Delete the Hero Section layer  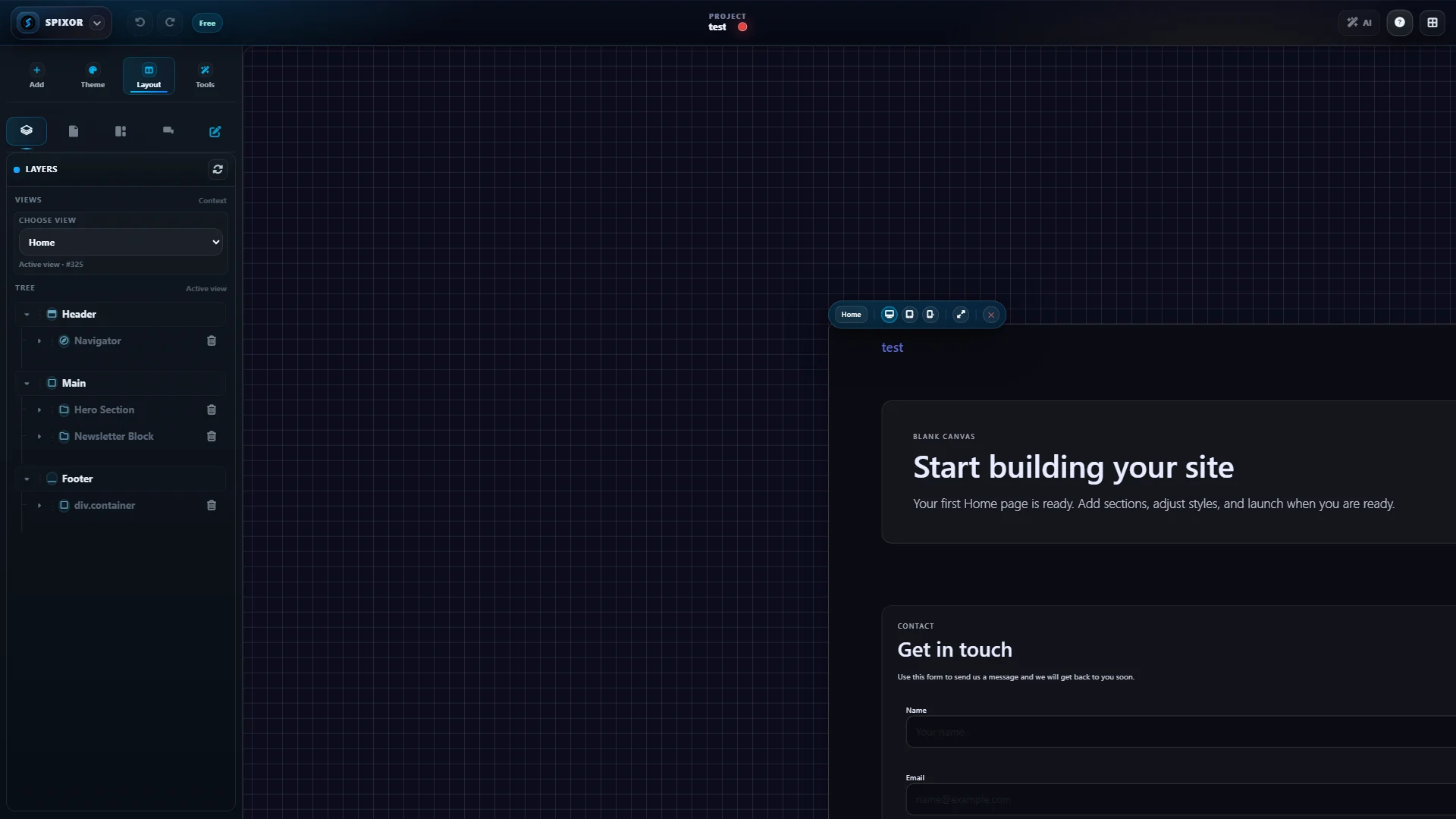(212, 410)
